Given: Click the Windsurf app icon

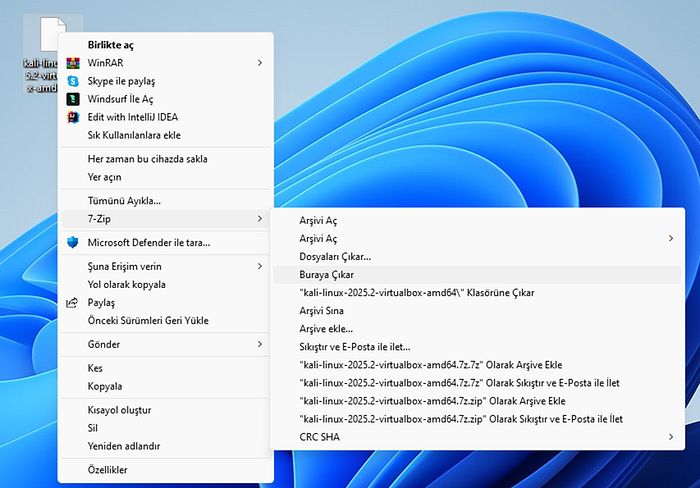Looking at the screenshot, I should tap(73, 99).
